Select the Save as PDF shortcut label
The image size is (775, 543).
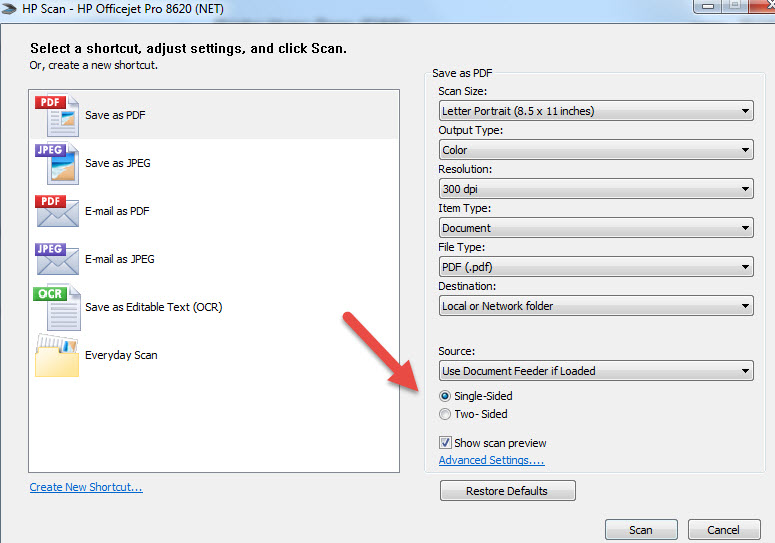click(115, 115)
